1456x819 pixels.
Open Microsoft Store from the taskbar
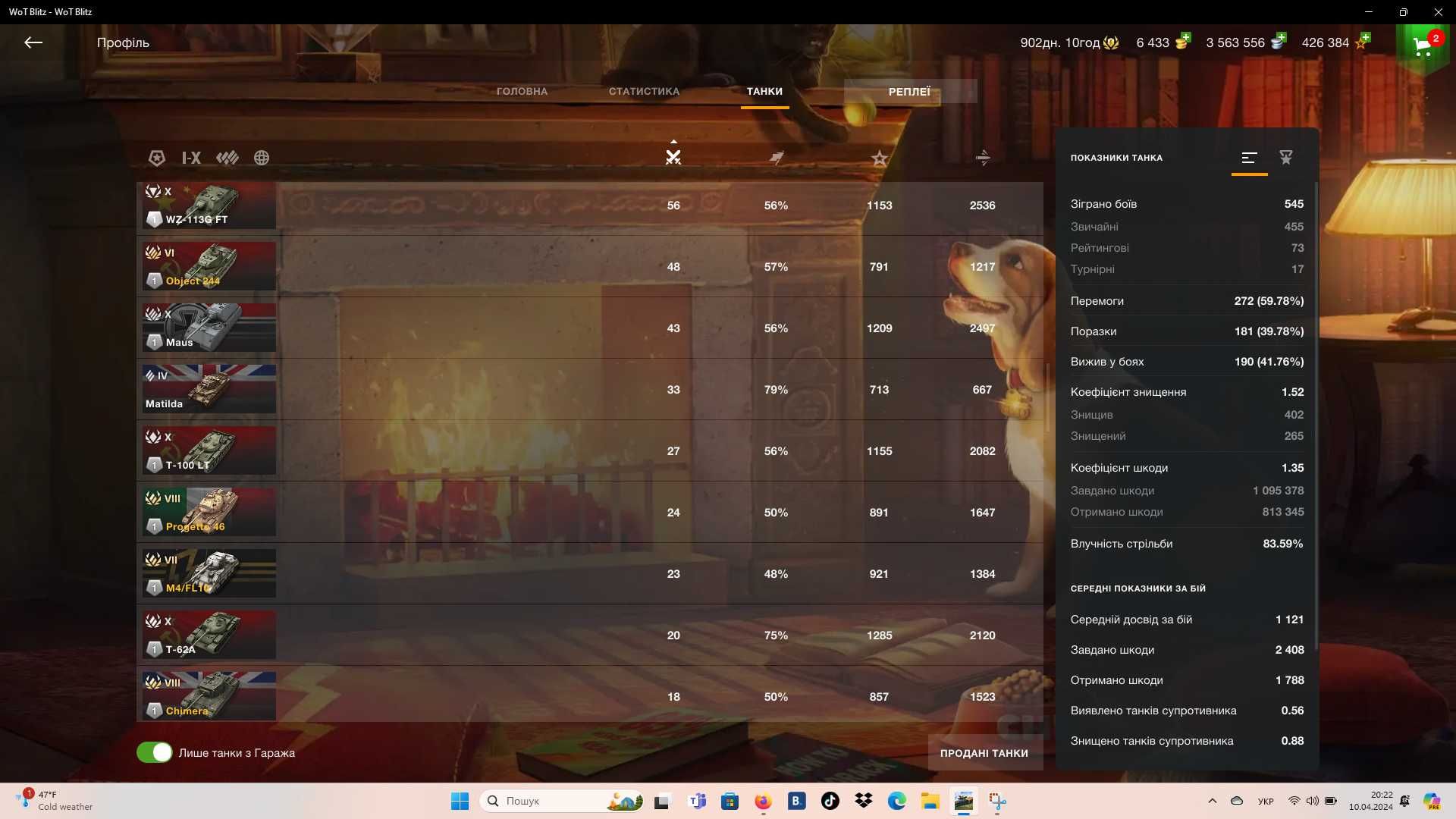click(x=730, y=801)
